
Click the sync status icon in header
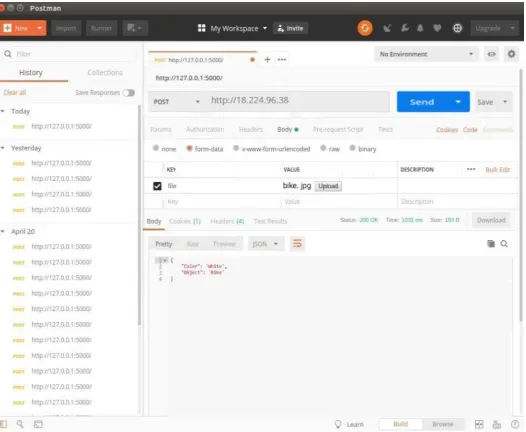coord(365,28)
